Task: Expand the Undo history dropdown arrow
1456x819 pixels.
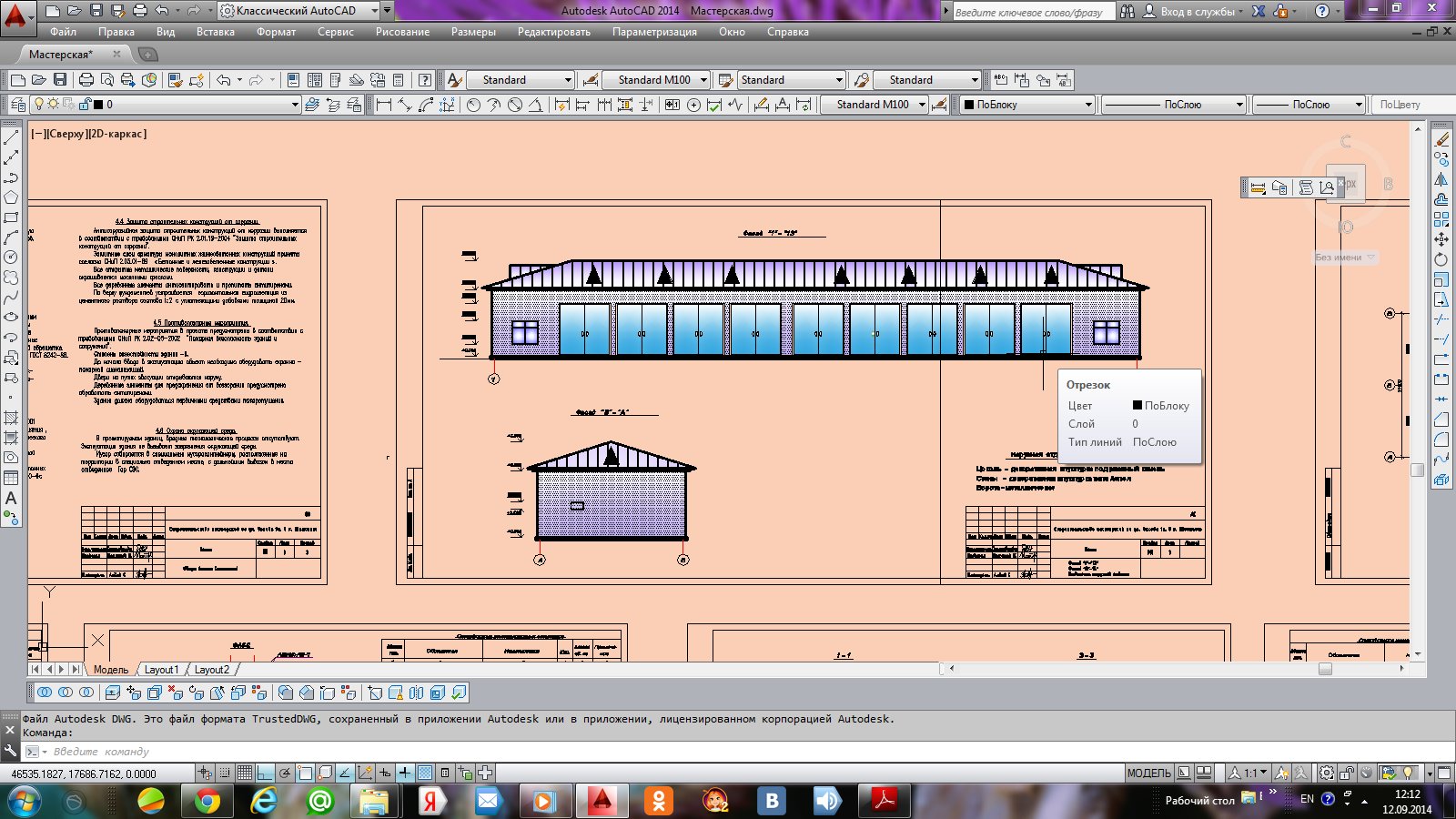Action: point(239,80)
